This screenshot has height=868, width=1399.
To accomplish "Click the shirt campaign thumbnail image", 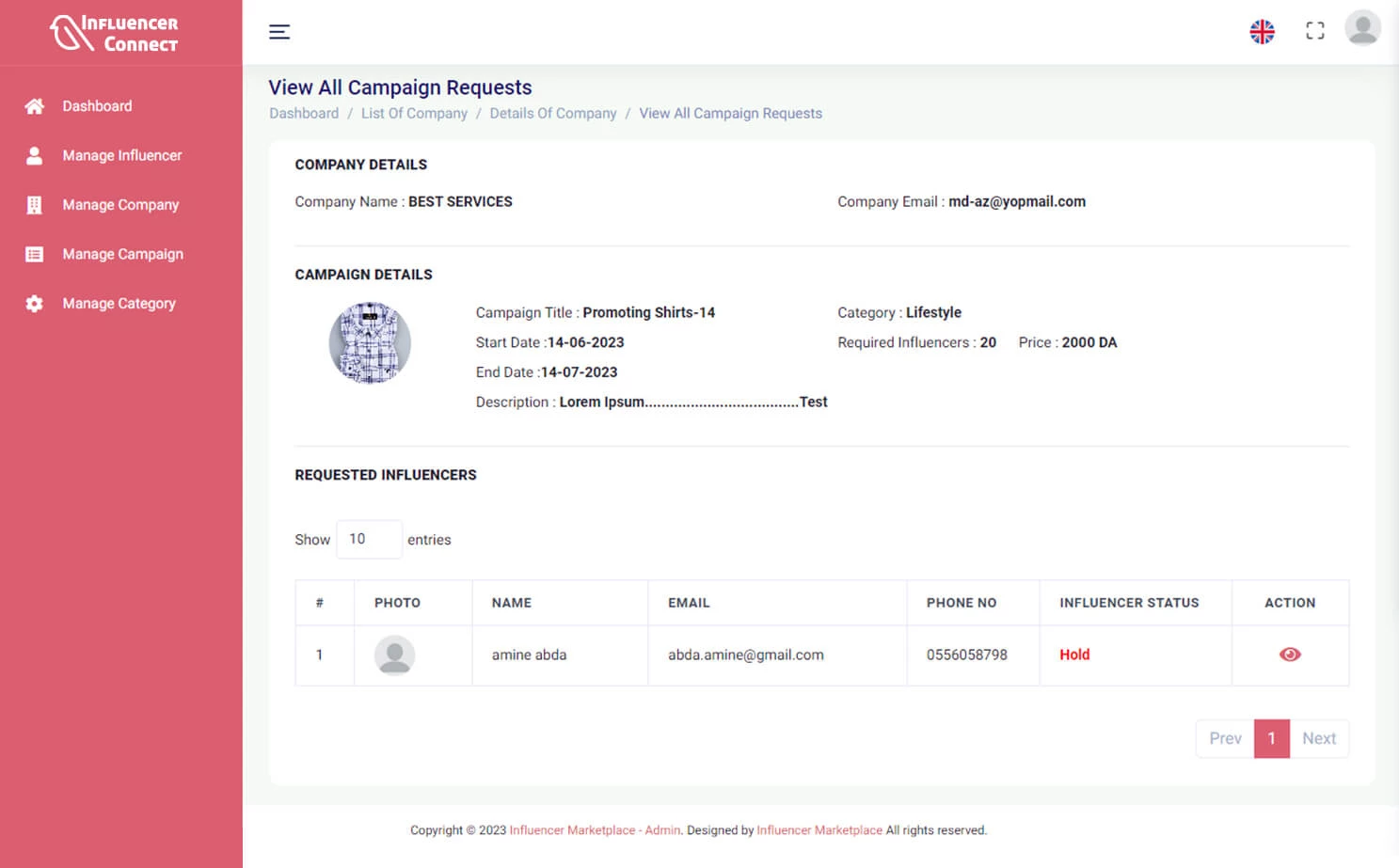I will [x=370, y=343].
